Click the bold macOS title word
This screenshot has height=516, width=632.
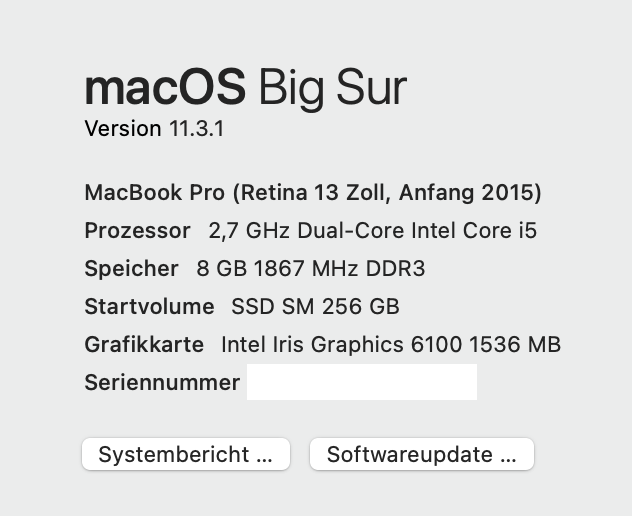pyautogui.click(x=165, y=89)
